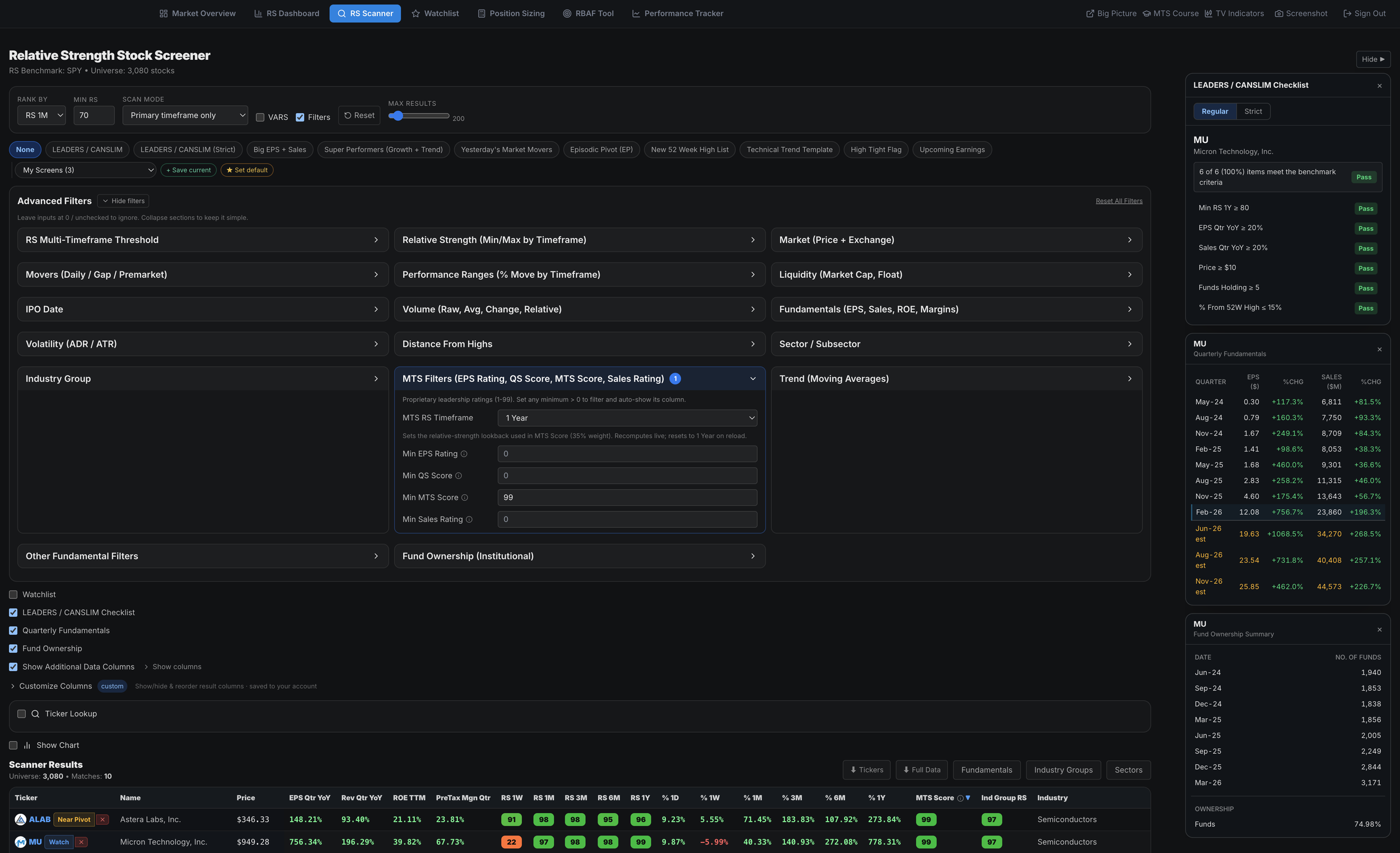Open the MTS RS Timeframe dropdown

(x=627, y=418)
